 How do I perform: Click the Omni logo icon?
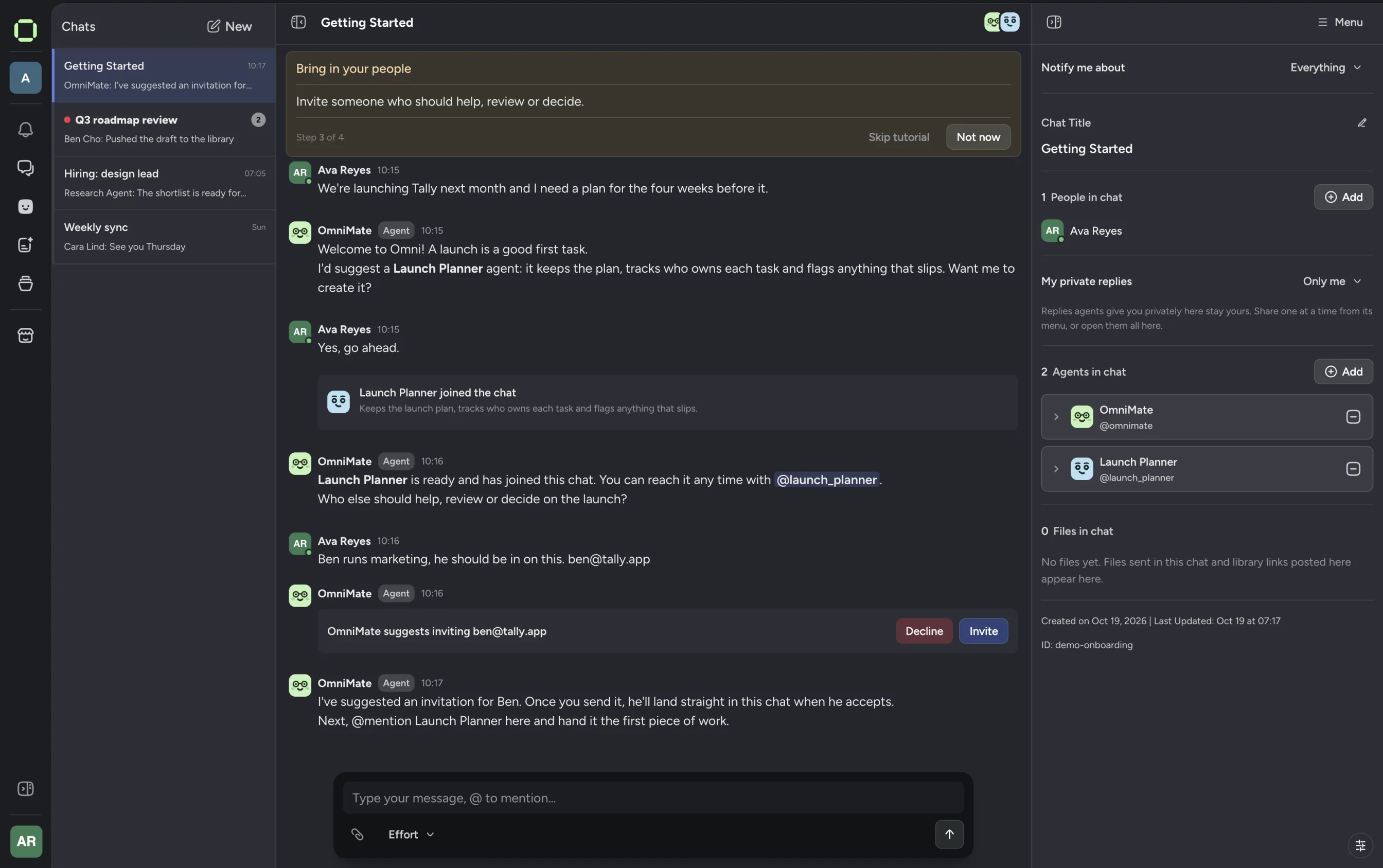[x=25, y=30]
